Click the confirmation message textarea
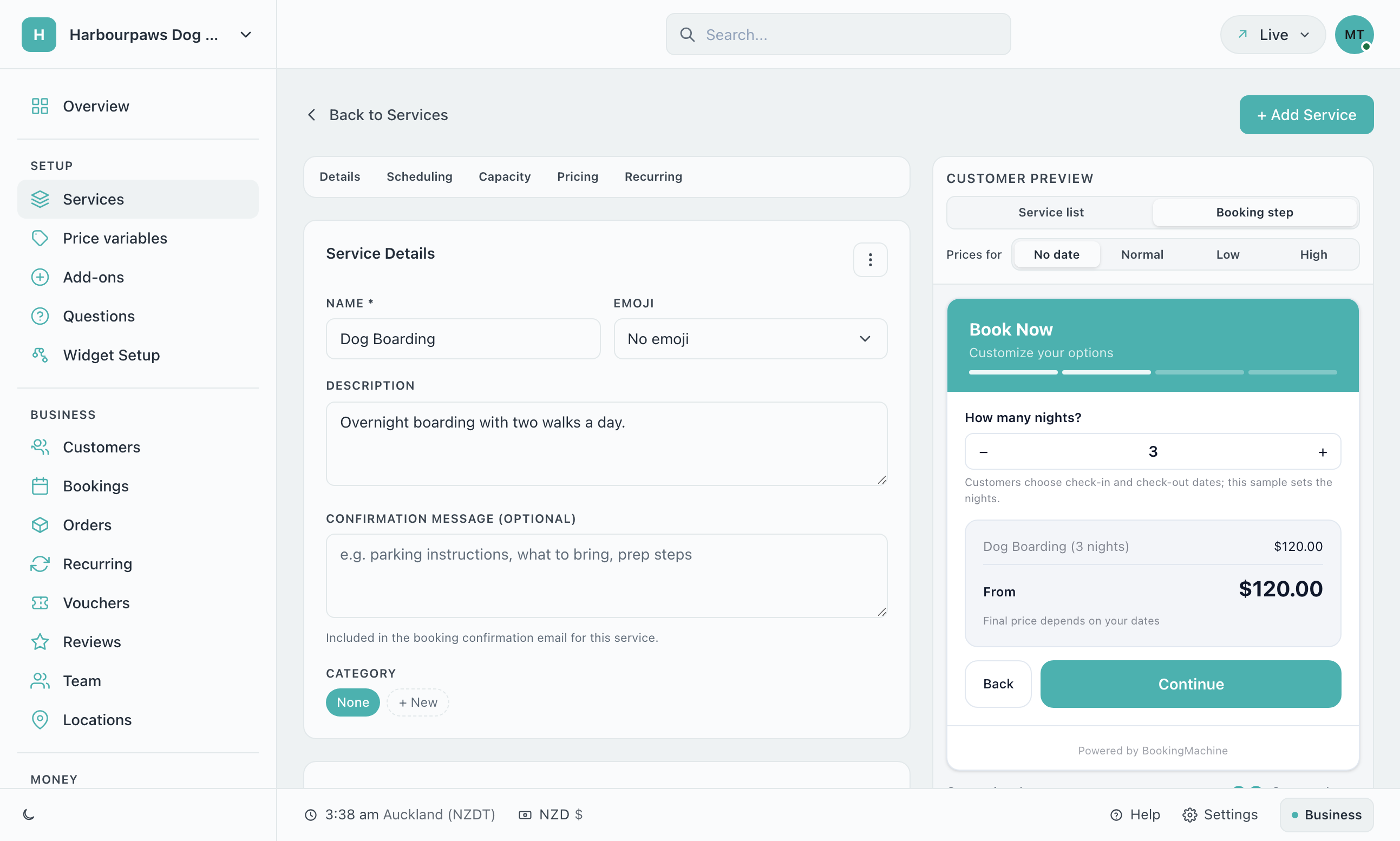The width and height of the screenshot is (1400, 841). pos(606,575)
